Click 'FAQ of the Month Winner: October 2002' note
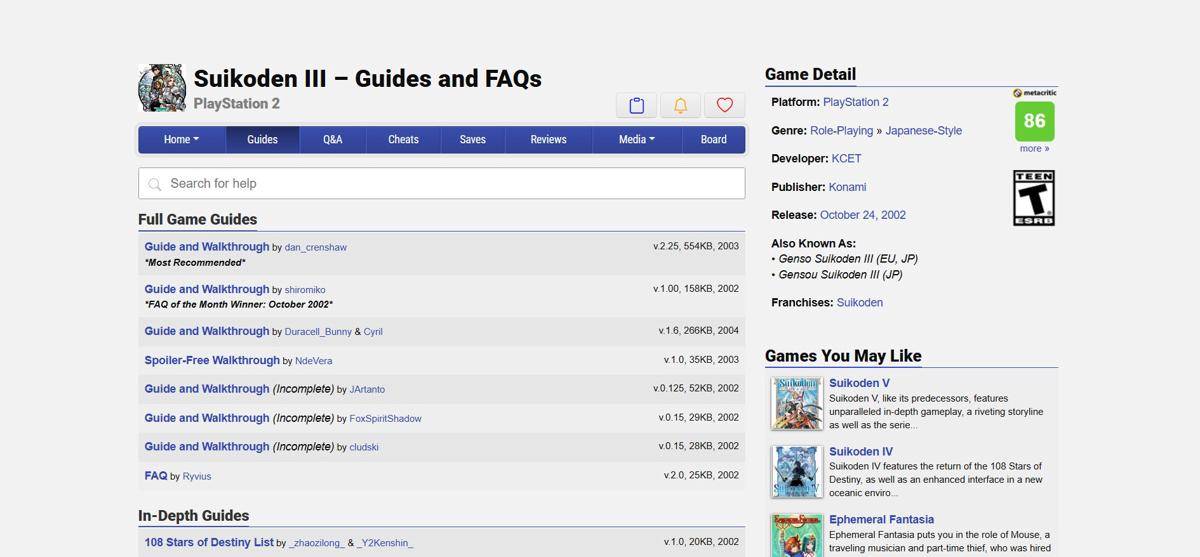Screen dimensions: 1200x557 [239, 305]
